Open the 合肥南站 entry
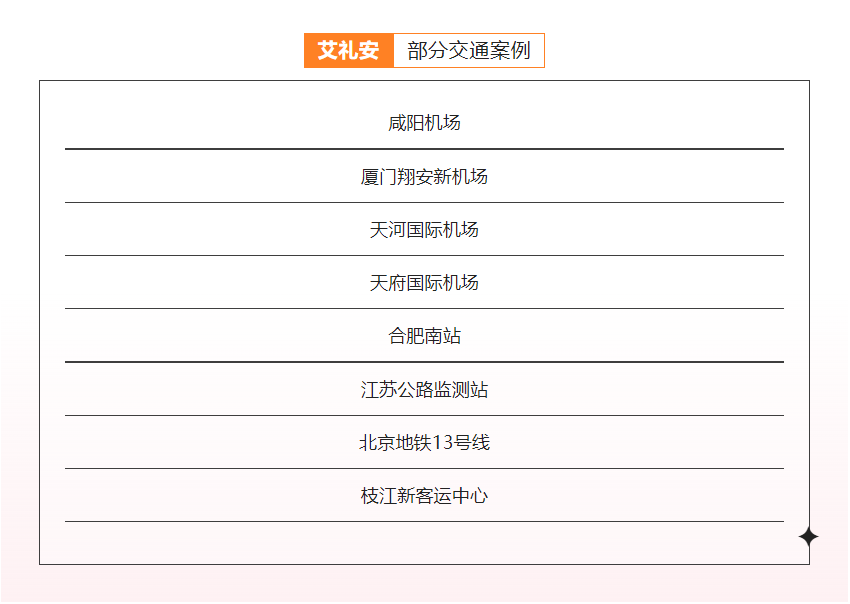The image size is (850, 604). click(x=424, y=336)
